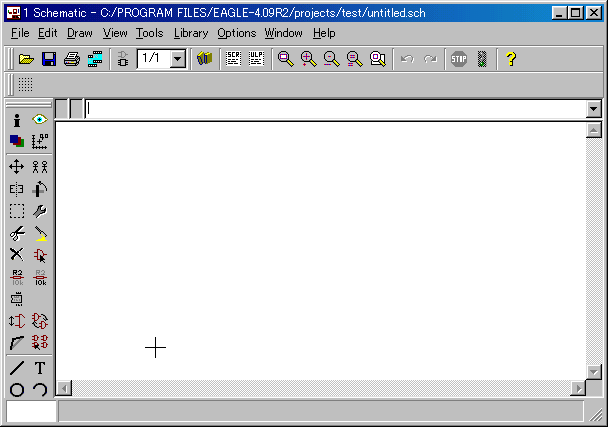
Task: Open the File menu
Action: (20, 33)
